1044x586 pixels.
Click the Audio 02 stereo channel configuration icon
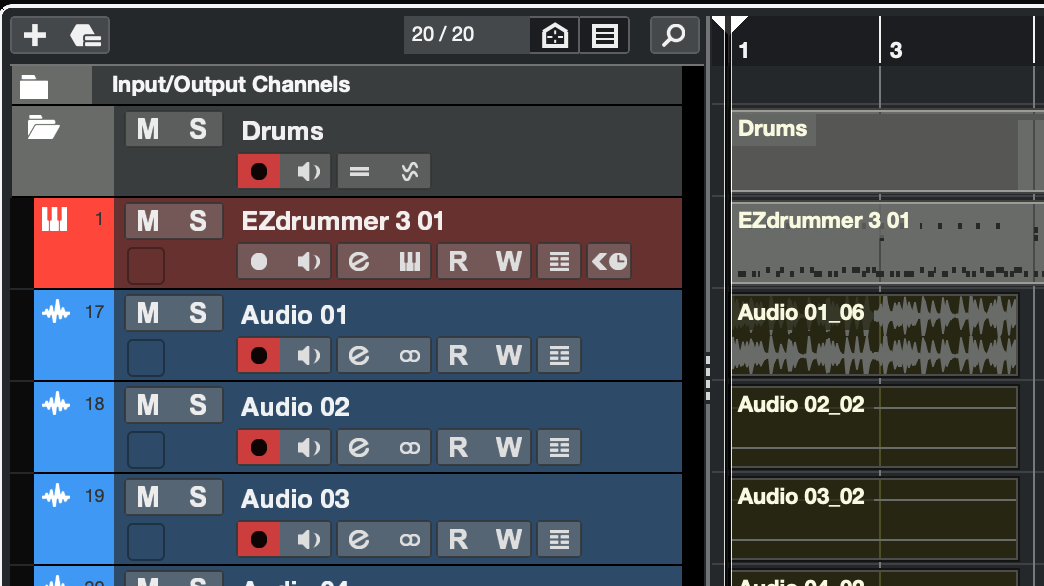pyautogui.click(x=409, y=447)
